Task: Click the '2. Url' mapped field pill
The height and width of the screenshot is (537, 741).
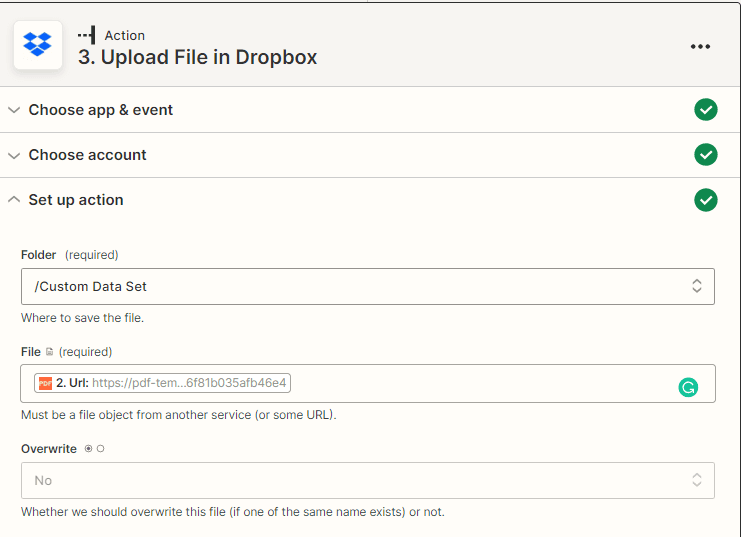Action: tap(163, 383)
